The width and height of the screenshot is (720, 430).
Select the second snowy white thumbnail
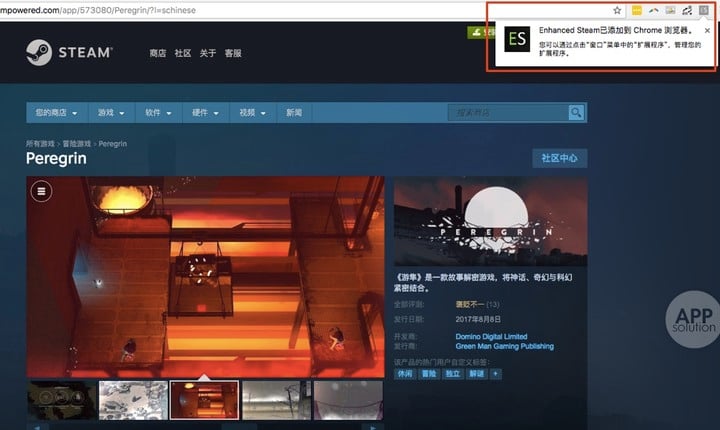133,400
